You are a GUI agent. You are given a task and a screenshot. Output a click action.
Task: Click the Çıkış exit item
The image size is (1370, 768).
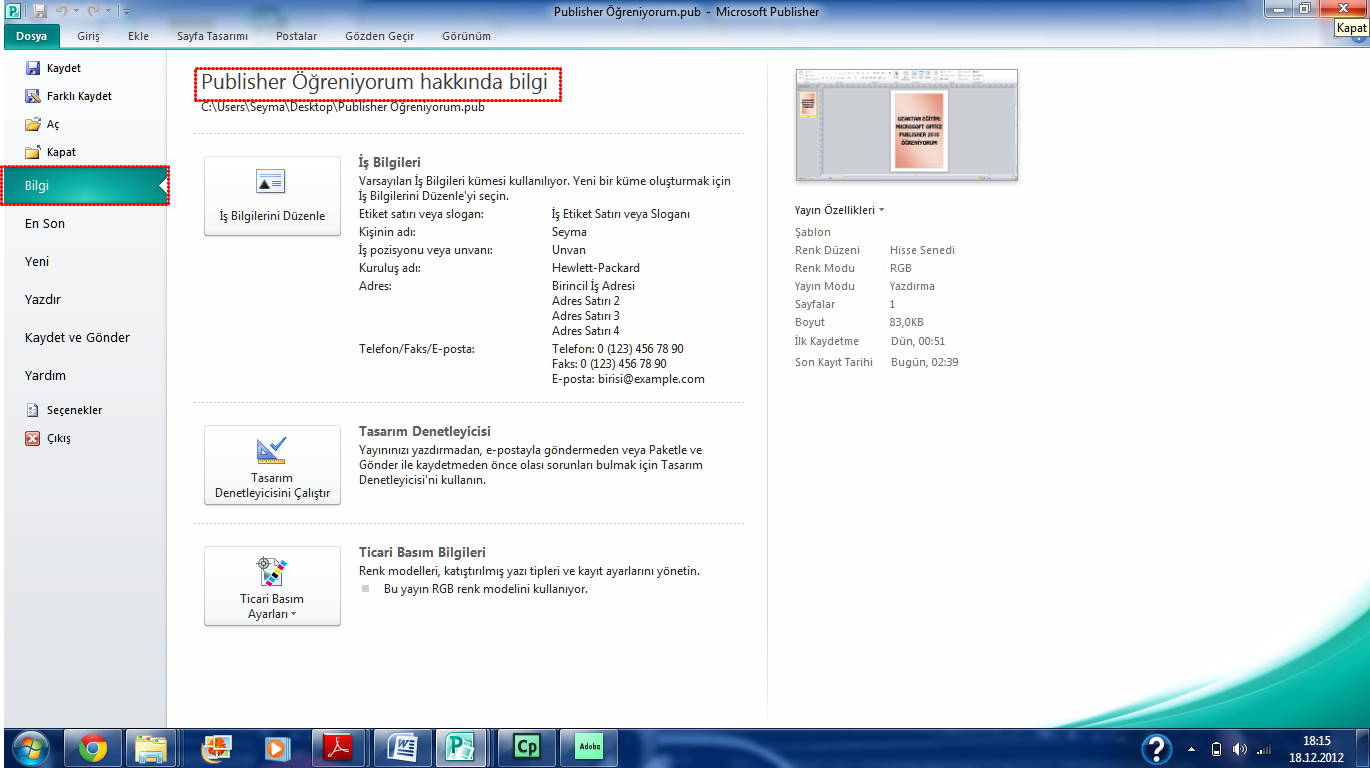point(48,438)
